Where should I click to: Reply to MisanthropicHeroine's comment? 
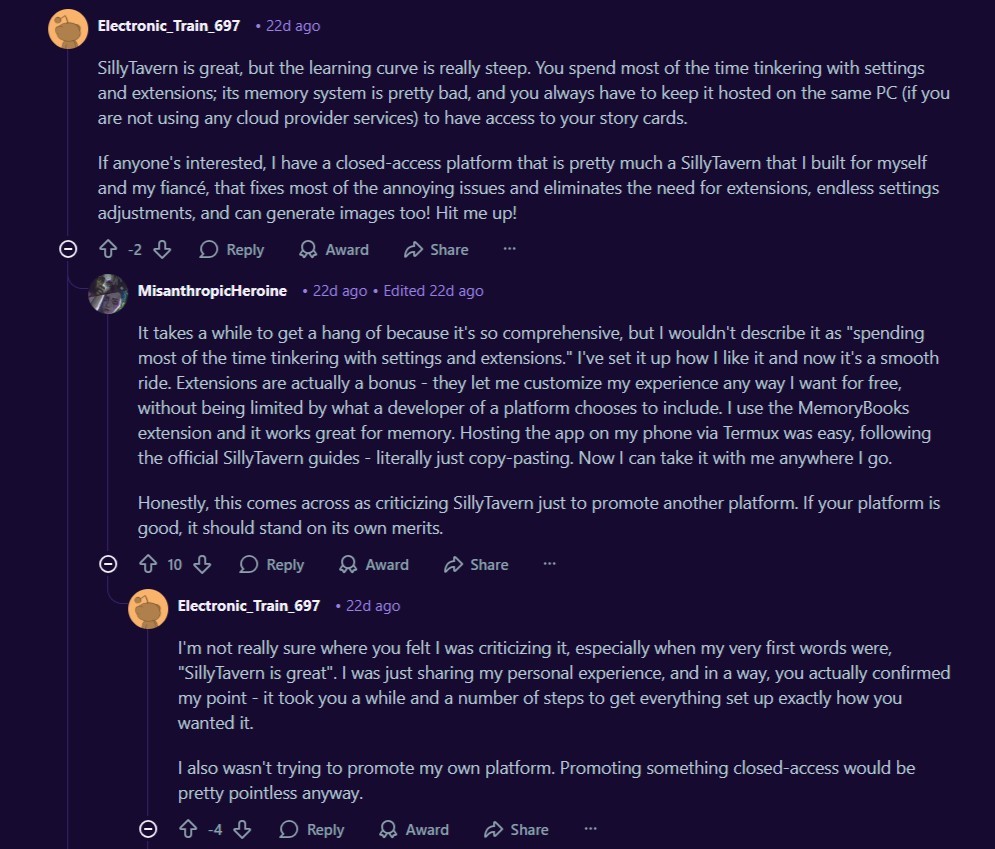(x=272, y=564)
